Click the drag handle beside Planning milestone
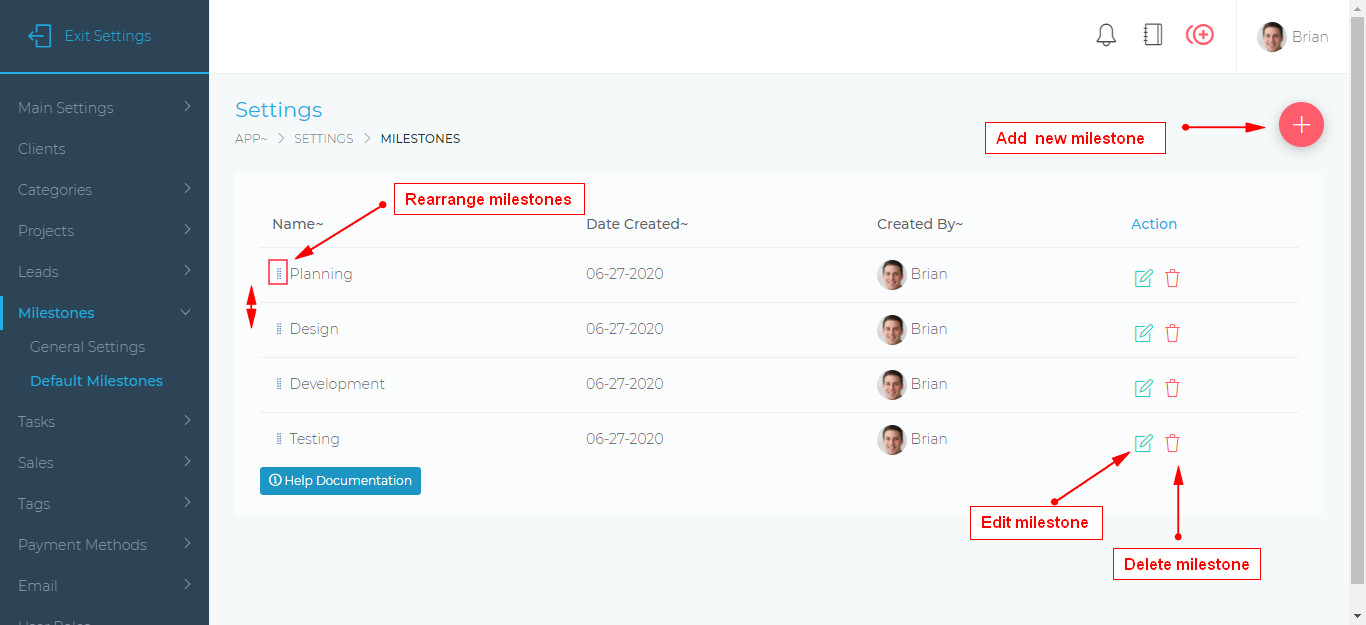This screenshot has height=625, width=1366. coord(279,274)
